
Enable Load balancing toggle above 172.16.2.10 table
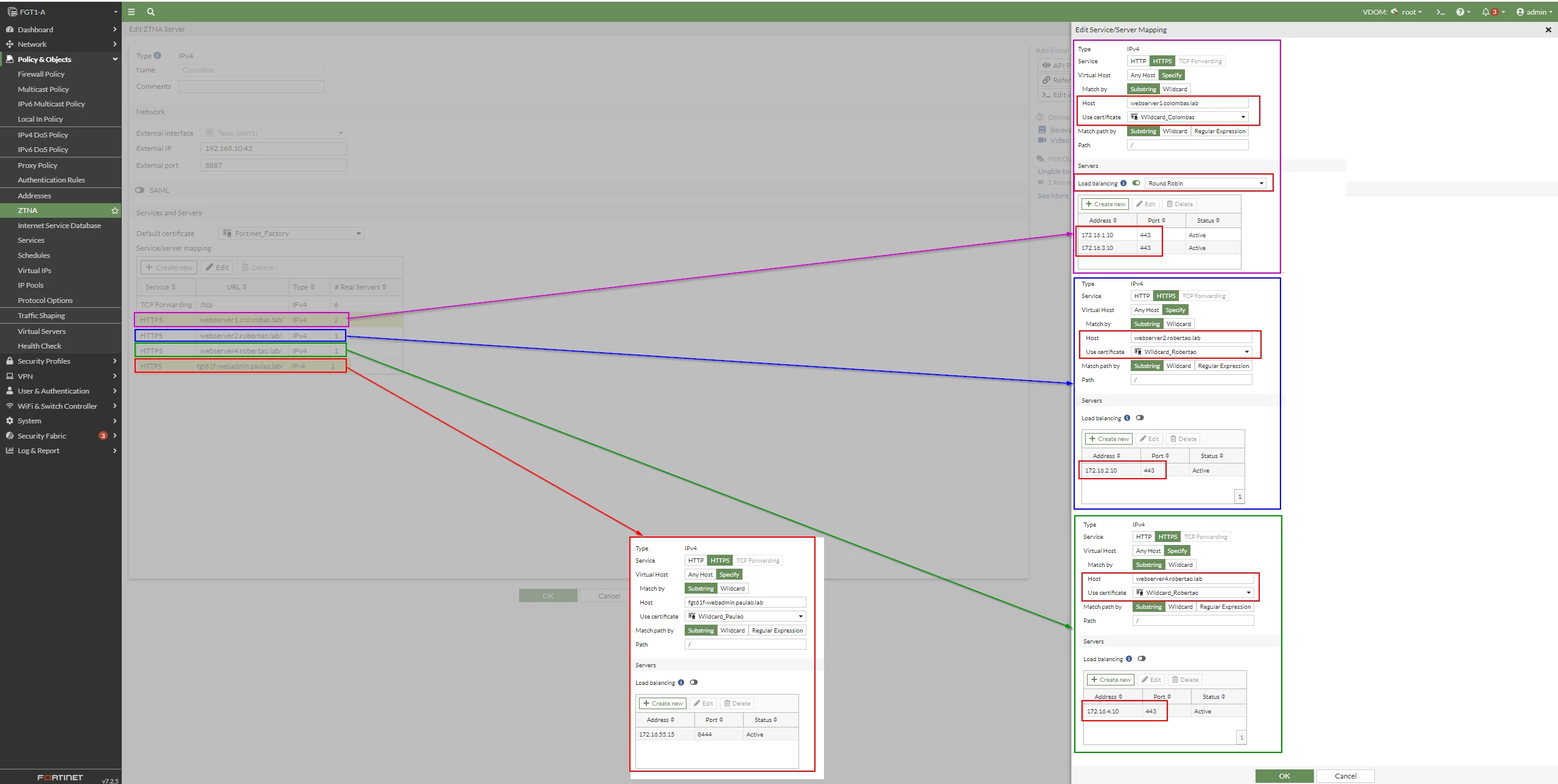click(1140, 418)
